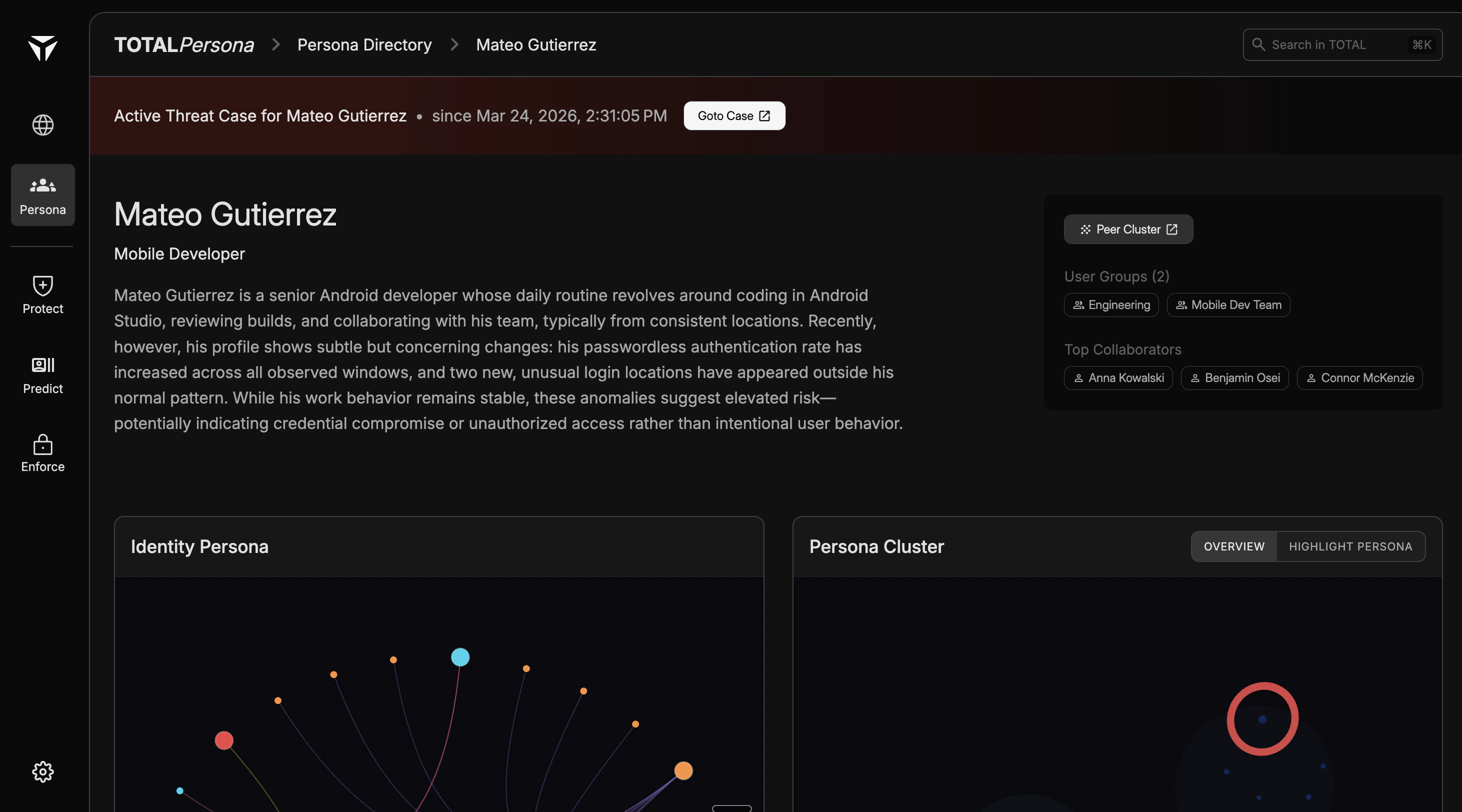
Task: Open the Mobile Dev Team group chip
Action: click(1228, 304)
